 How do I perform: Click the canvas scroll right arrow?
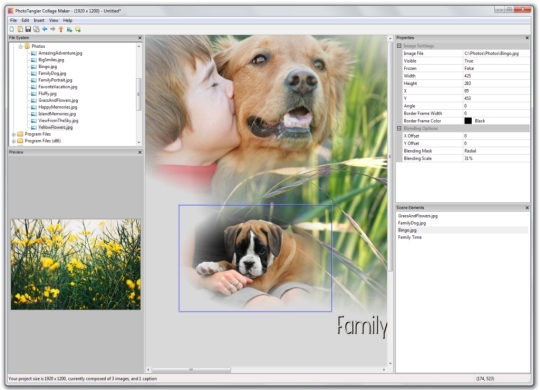pyautogui.click(x=384, y=370)
